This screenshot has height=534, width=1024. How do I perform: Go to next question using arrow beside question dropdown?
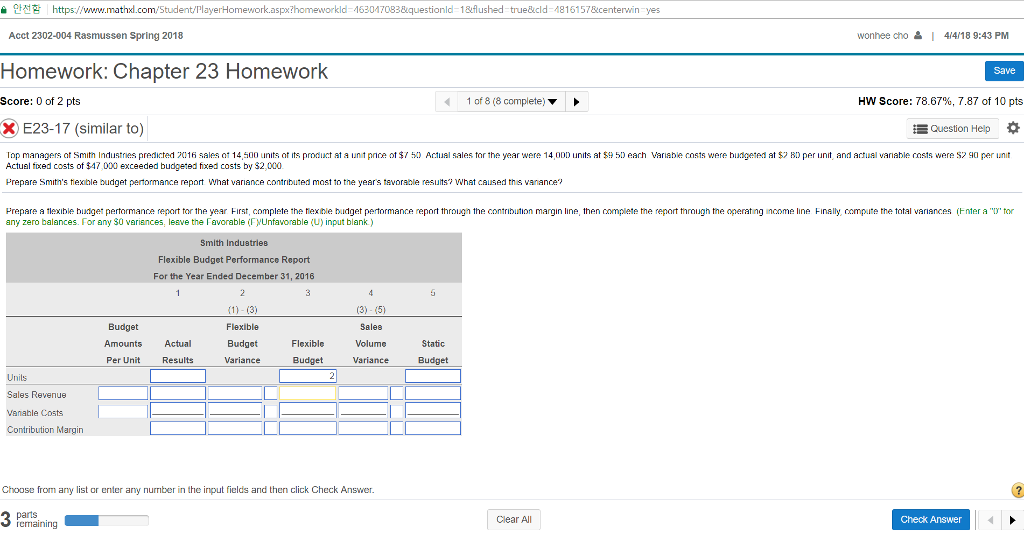pos(577,102)
